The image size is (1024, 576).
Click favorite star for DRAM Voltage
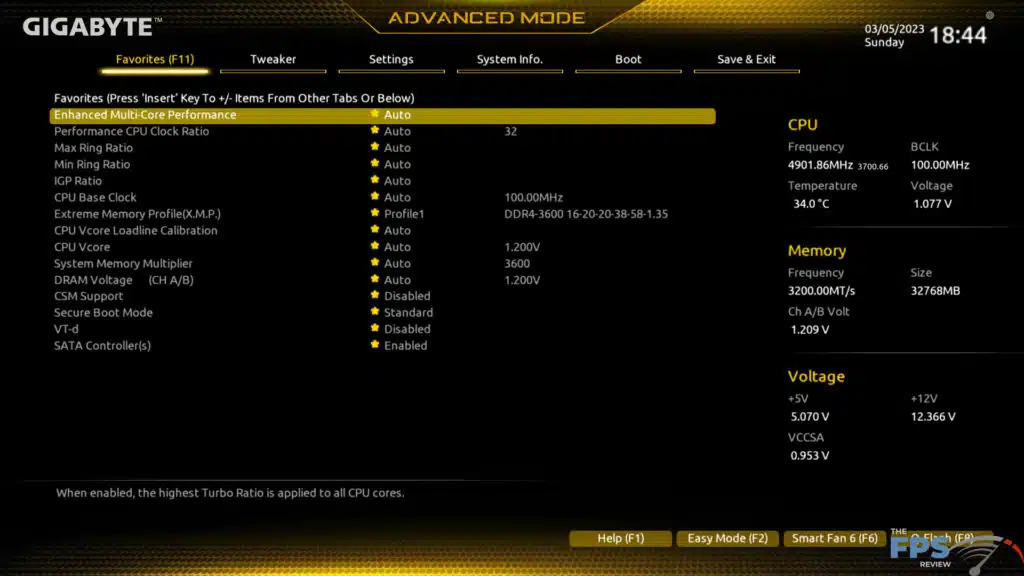[x=375, y=280]
